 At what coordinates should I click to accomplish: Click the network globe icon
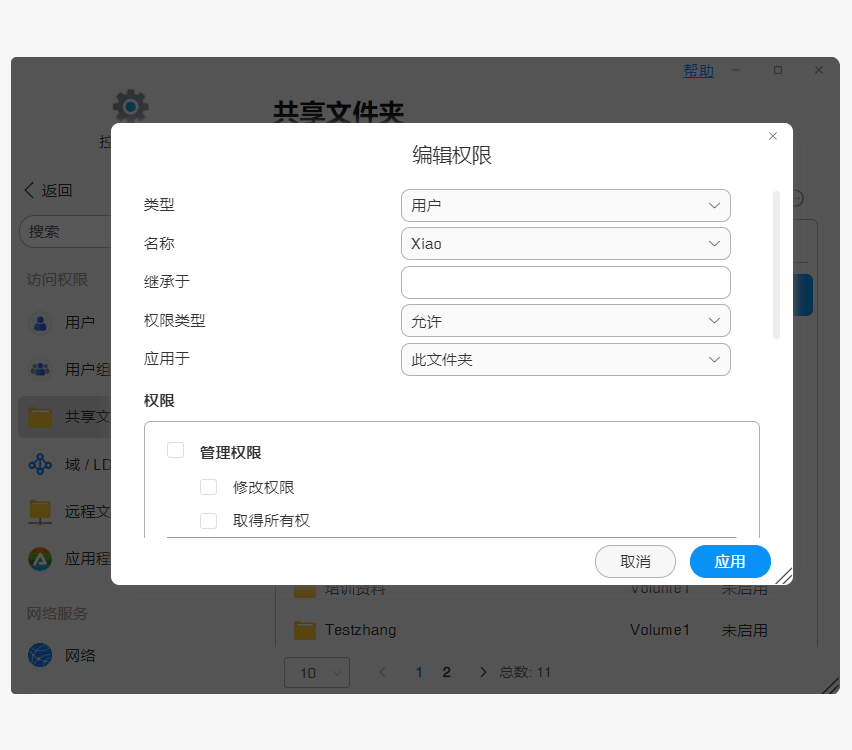tap(40, 655)
